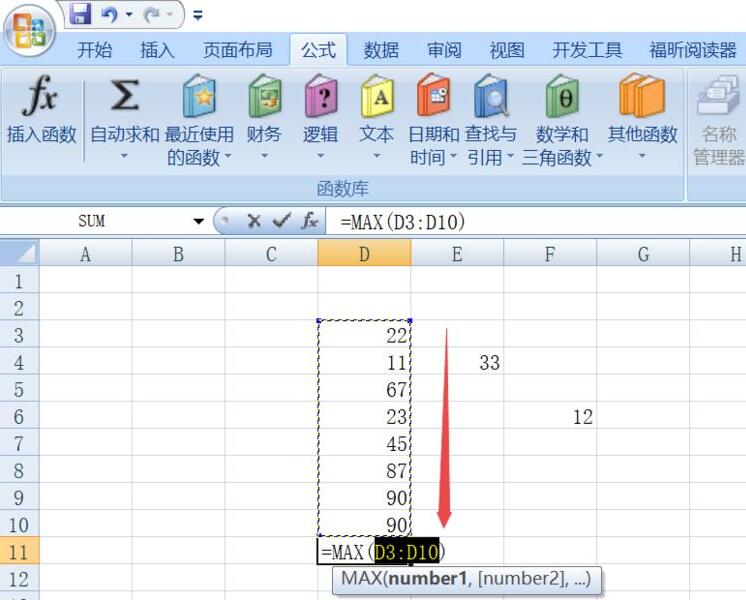Select the highlighted column D header
Image resolution: width=746 pixels, height=600 pixels.
tap(364, 253)
